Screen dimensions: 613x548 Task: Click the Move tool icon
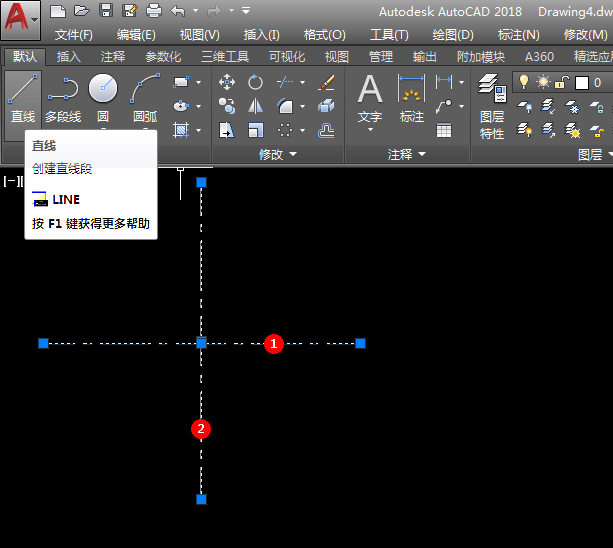[227, 82]
